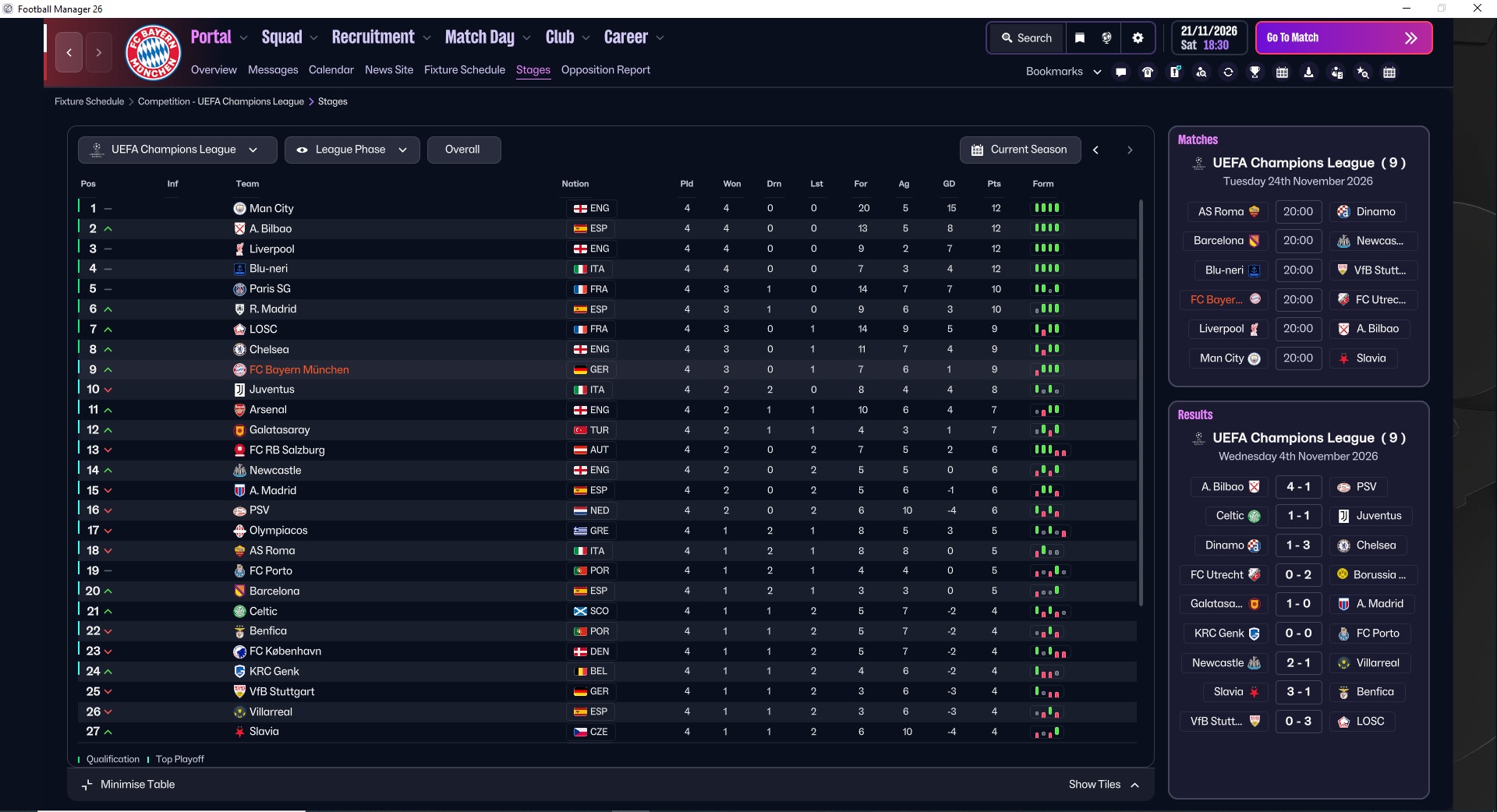Open the speech bubble messages bookmark
This screenshot has height=812, width=1497.
coord(1121,72)
